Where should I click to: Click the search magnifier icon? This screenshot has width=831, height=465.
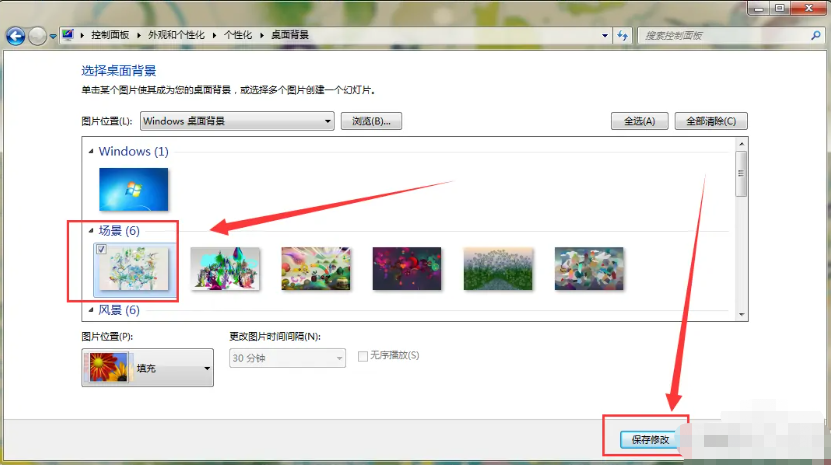point(816,36)
